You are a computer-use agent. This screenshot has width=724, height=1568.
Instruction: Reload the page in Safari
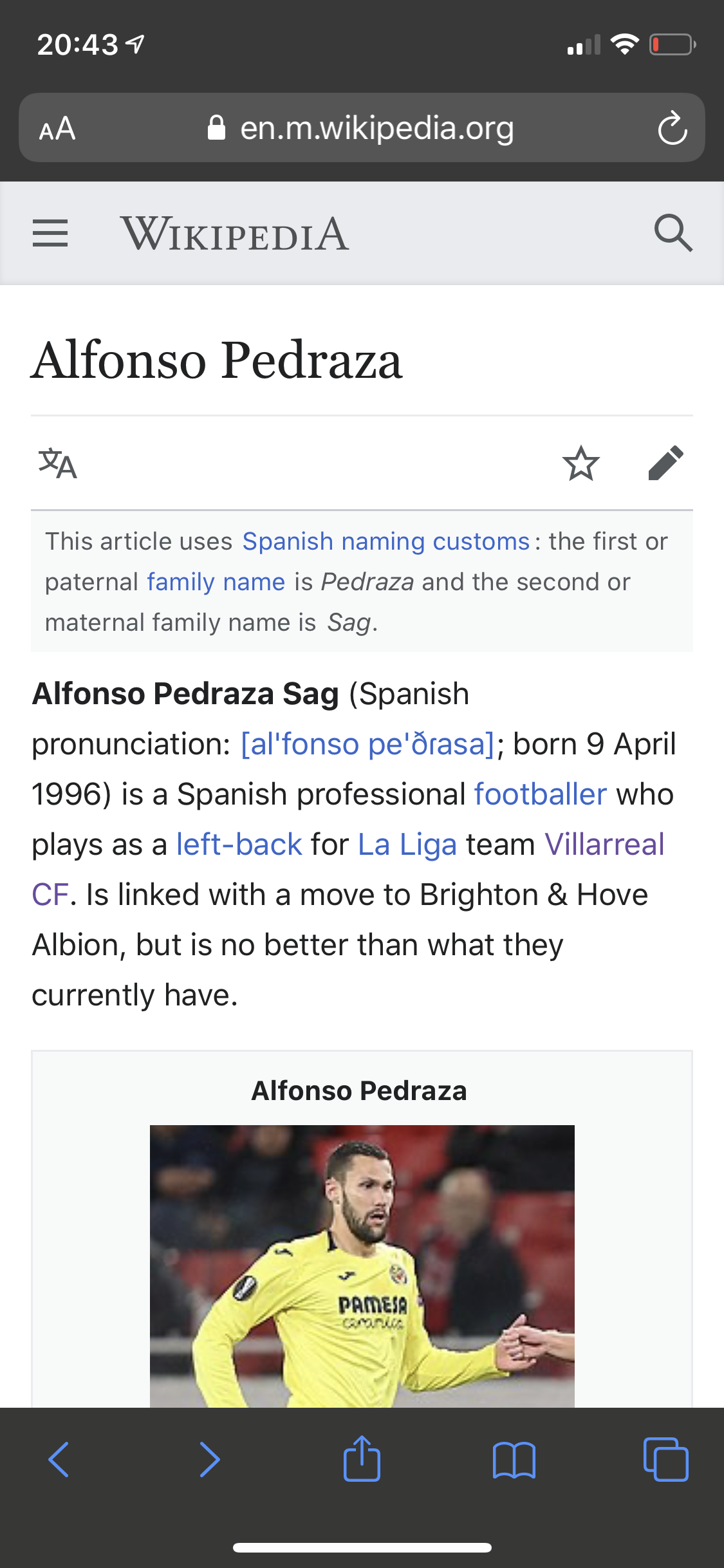pos(673,128)
